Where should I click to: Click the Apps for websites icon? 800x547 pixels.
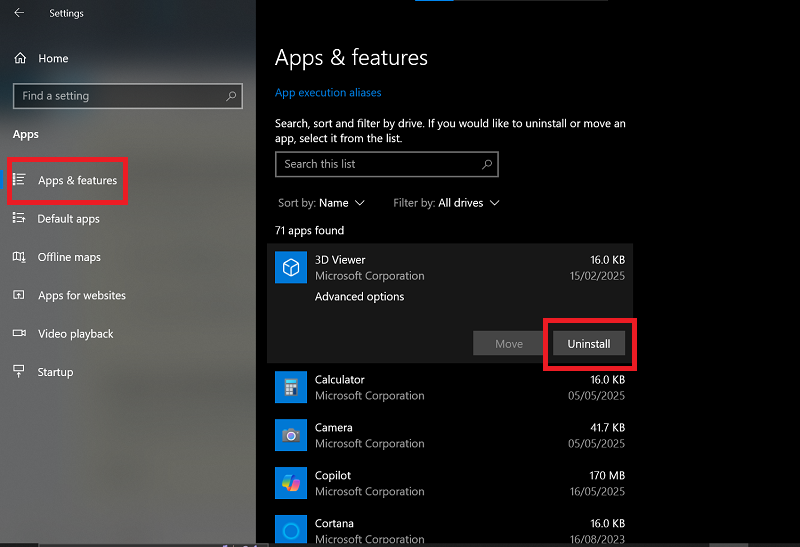point(19,294)
